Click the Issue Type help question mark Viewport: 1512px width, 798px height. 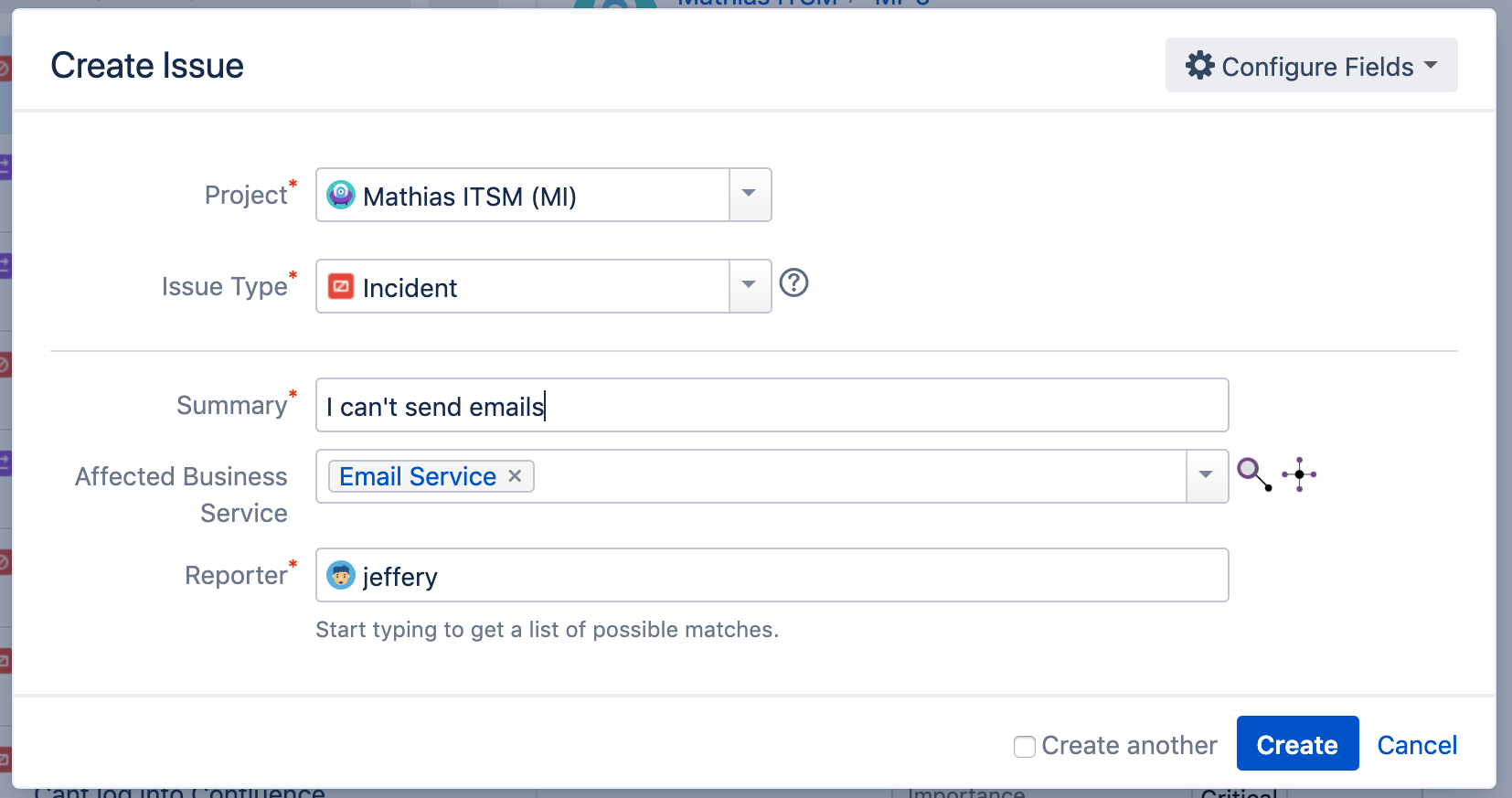point(793,283)
